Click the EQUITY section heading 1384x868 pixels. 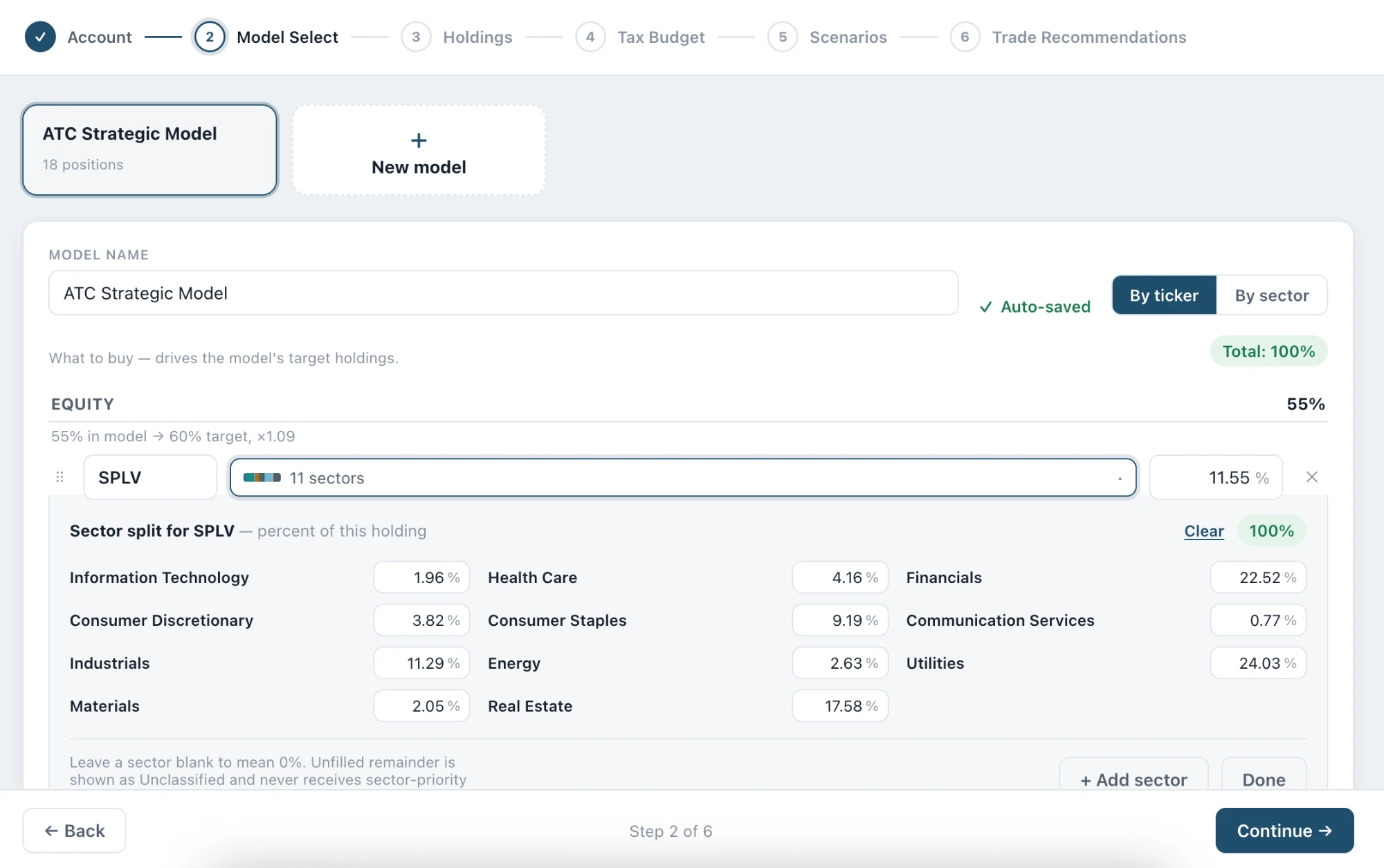[82, 404]
